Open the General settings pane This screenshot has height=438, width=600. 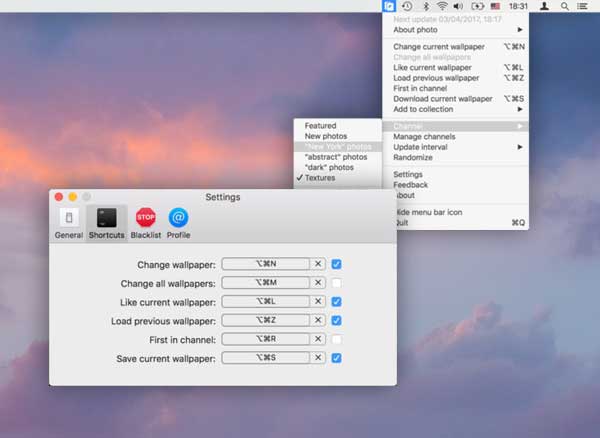point(69,222)
